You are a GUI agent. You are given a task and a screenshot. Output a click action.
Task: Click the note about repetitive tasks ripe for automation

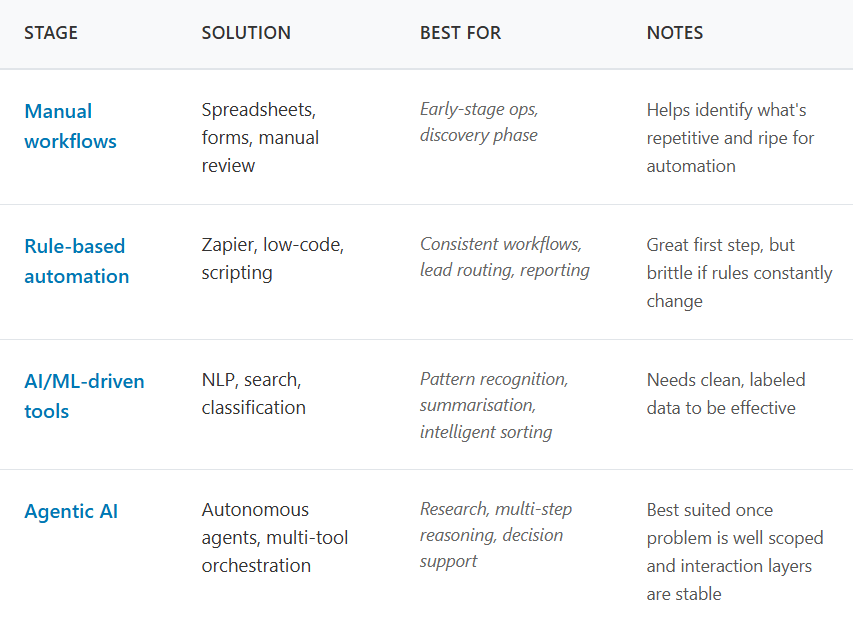[x=730, y=138]
